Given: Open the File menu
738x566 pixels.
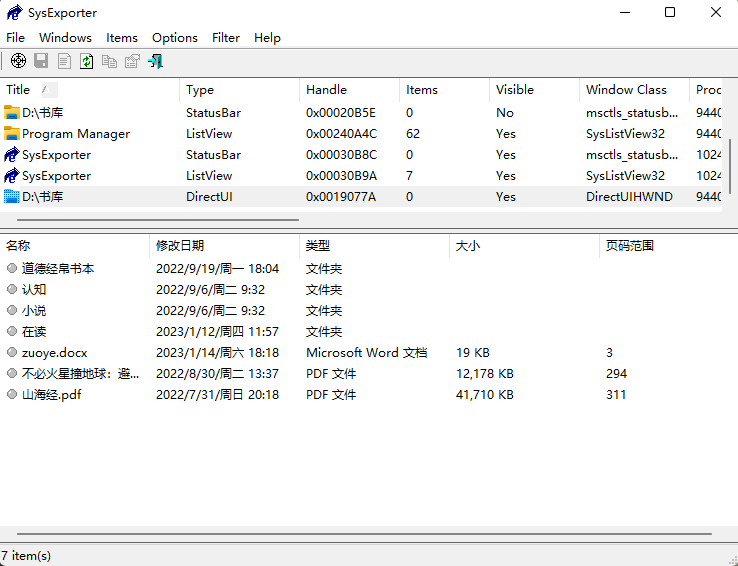Looking at the screenshot, I should [x=15, y=37].
